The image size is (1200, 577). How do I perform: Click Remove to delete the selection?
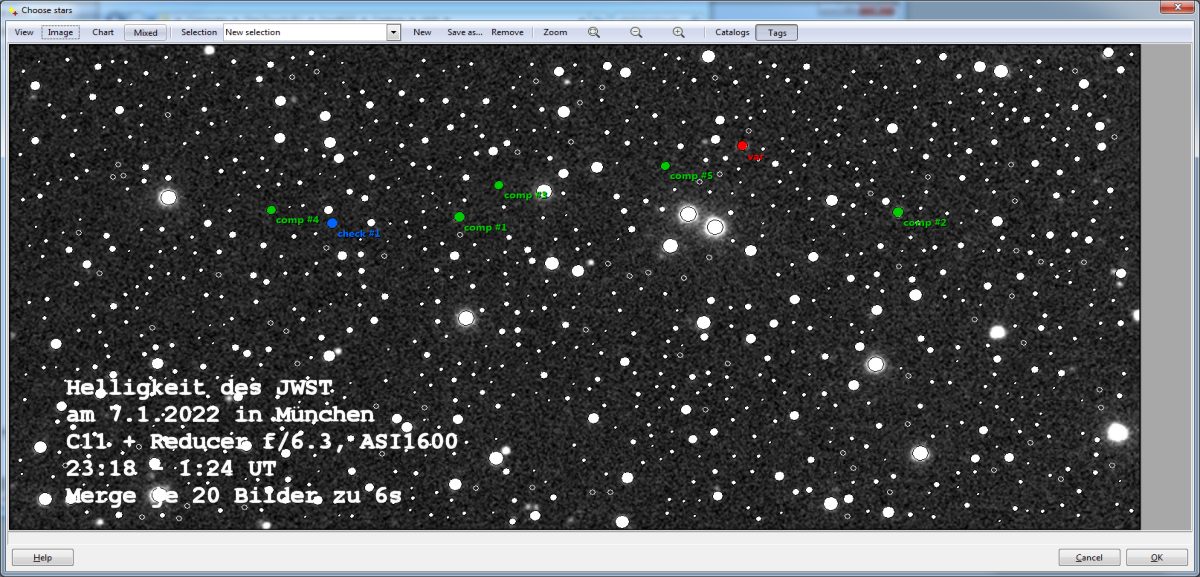point(507,32)
